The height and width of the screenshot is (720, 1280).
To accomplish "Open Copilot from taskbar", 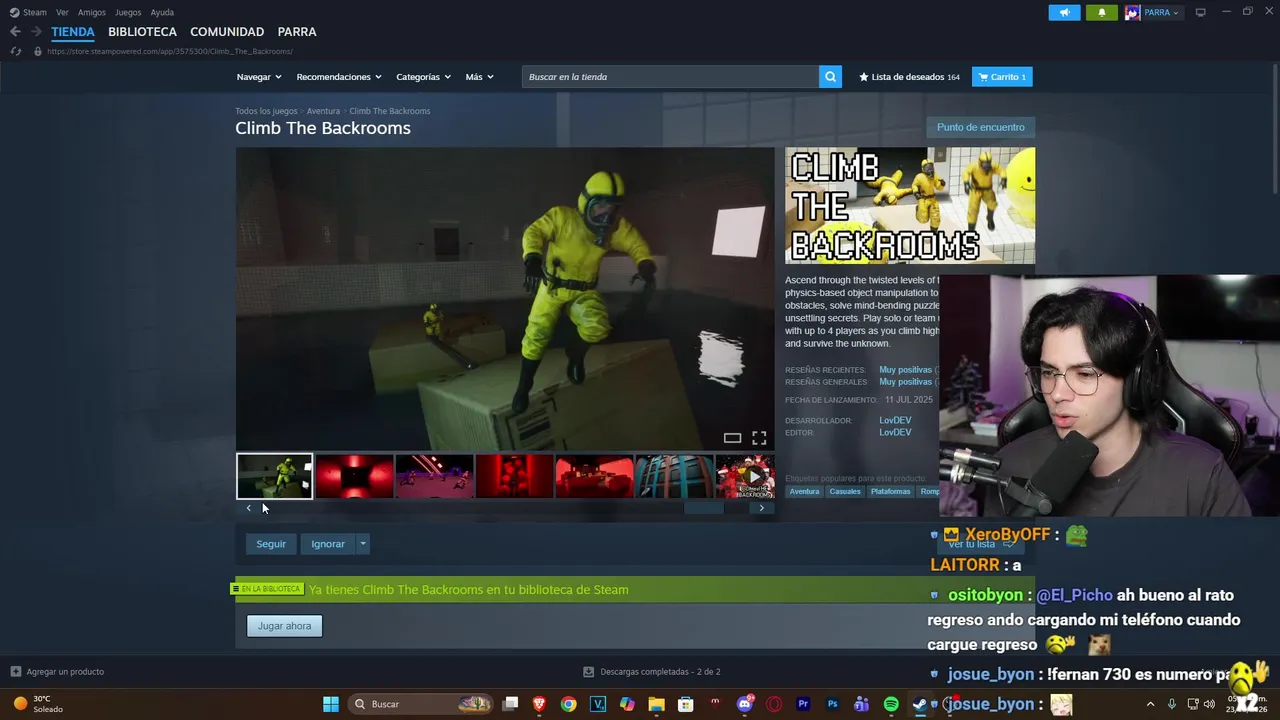I will click(x=627, y=704).
